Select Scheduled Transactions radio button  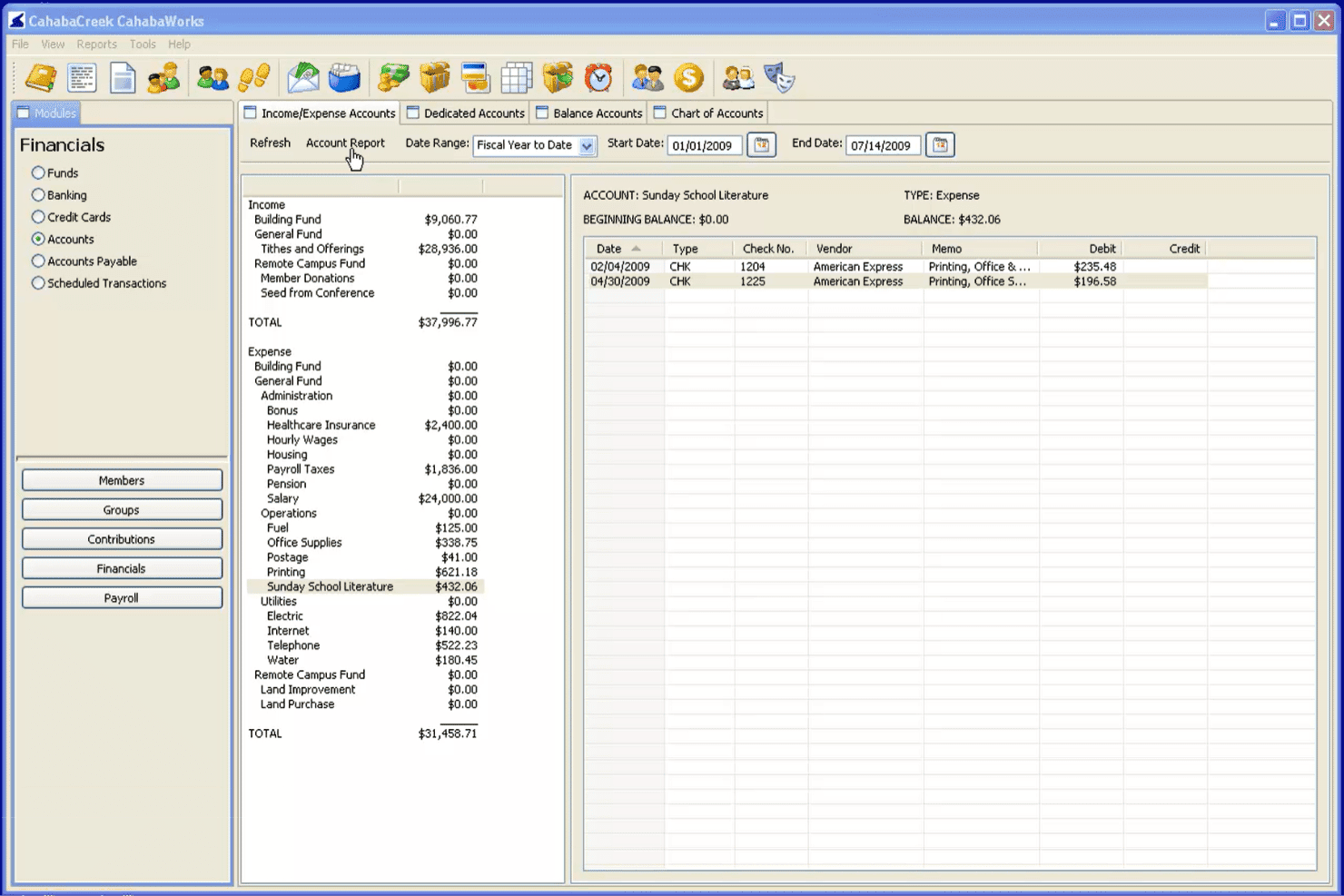click(38, 283)
